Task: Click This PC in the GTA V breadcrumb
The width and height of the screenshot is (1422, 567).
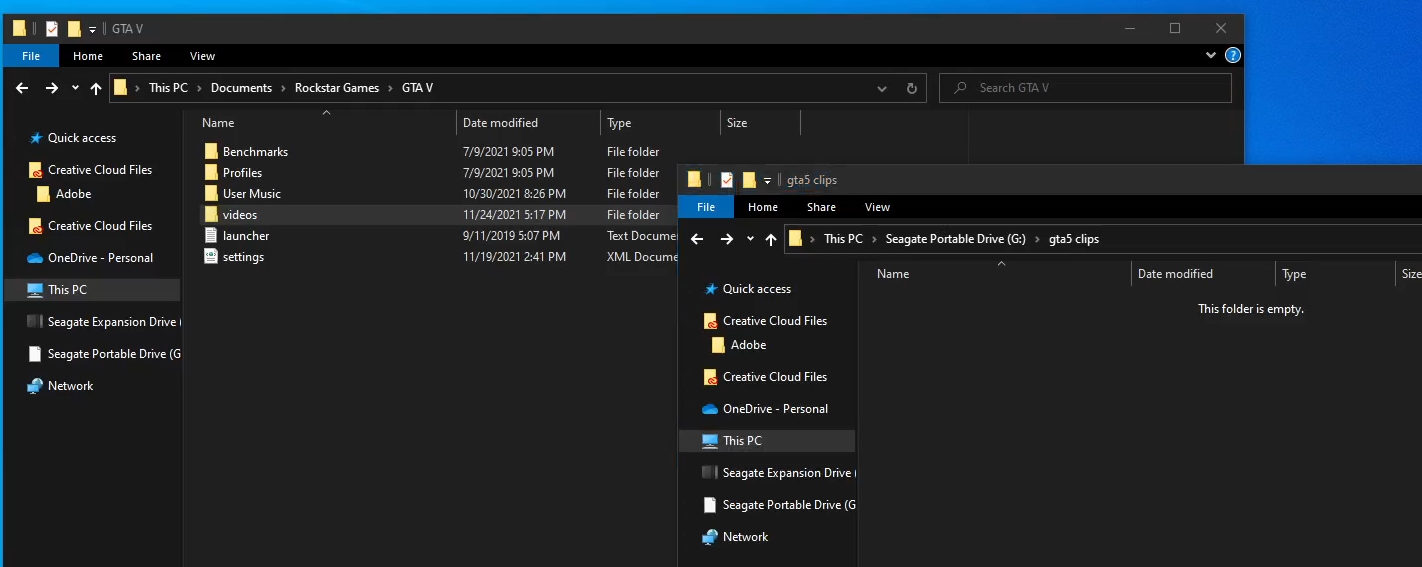Action: point(168,88)
